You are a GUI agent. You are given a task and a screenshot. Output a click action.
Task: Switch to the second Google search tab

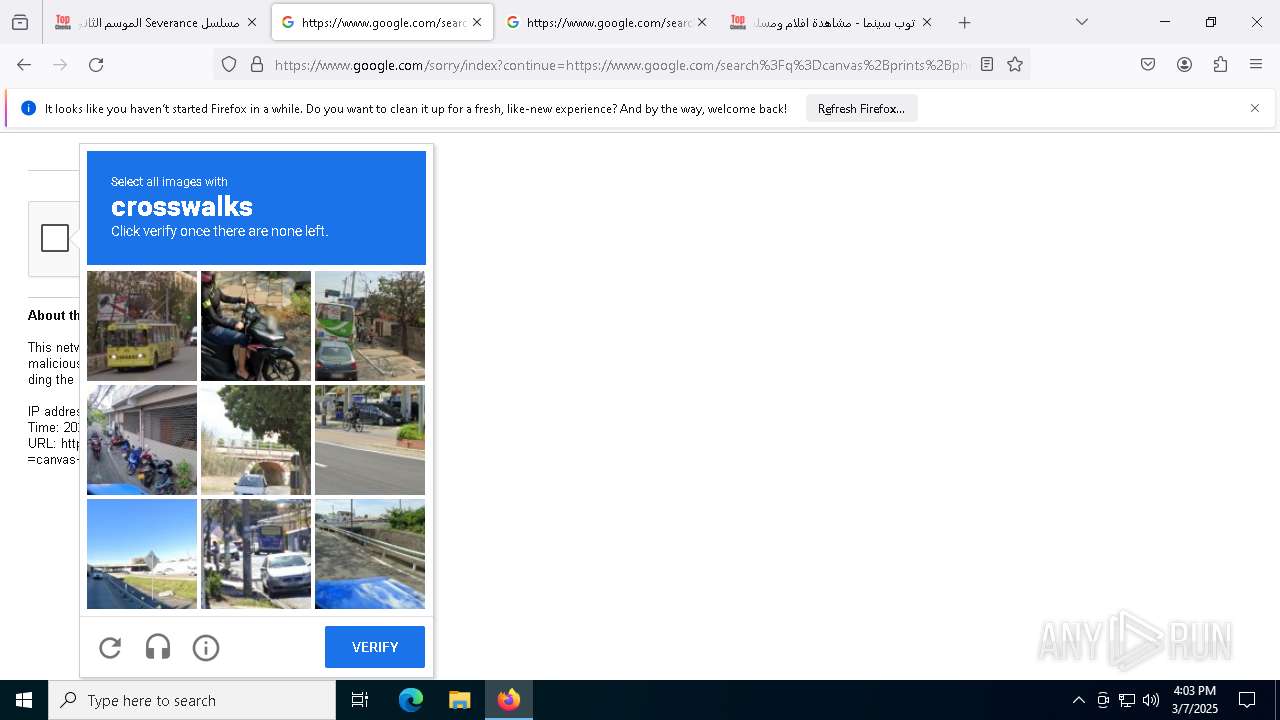(607, 22)
